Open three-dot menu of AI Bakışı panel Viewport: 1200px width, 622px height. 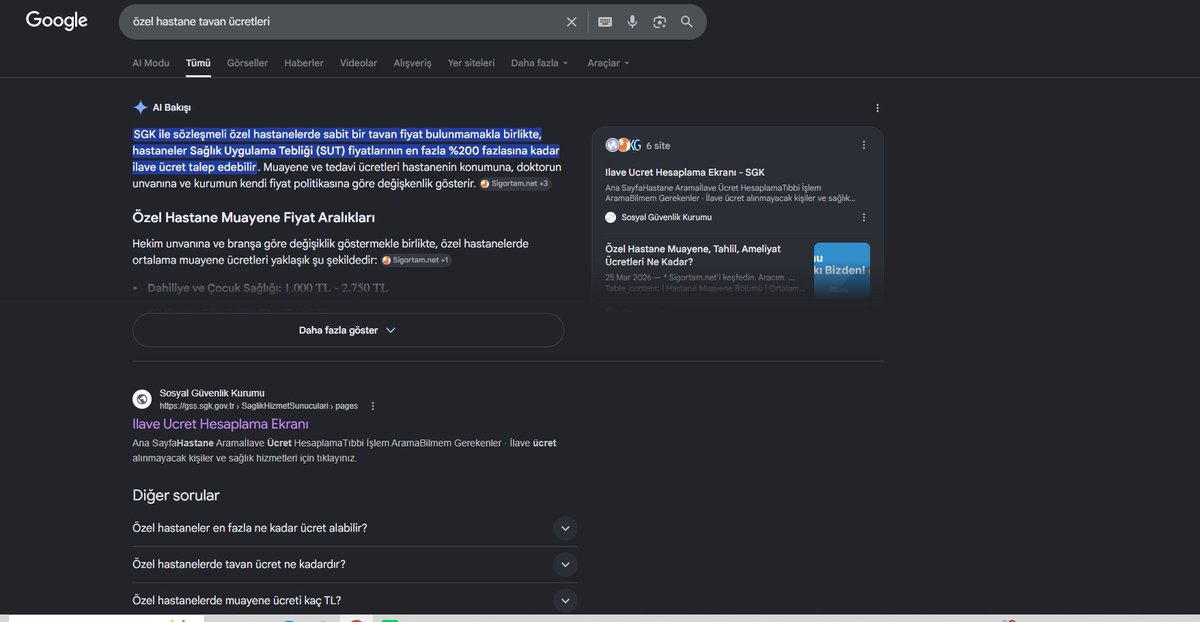[x=878, y=108]
